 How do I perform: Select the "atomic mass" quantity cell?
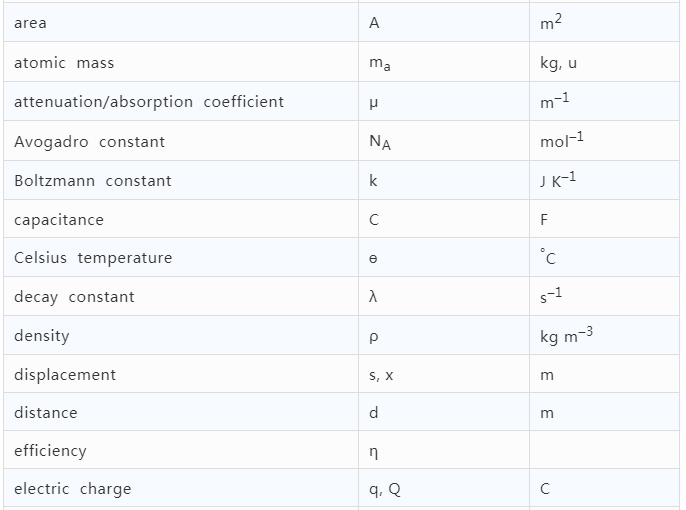pyautogui.click(x=64, y=63)
